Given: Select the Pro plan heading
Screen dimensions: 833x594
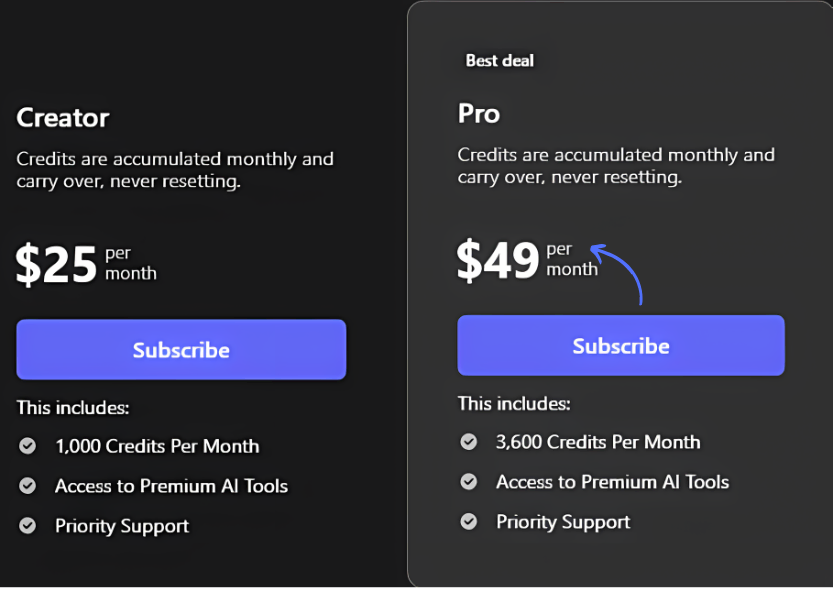Looking at the screenshot, I should (478, 114).
